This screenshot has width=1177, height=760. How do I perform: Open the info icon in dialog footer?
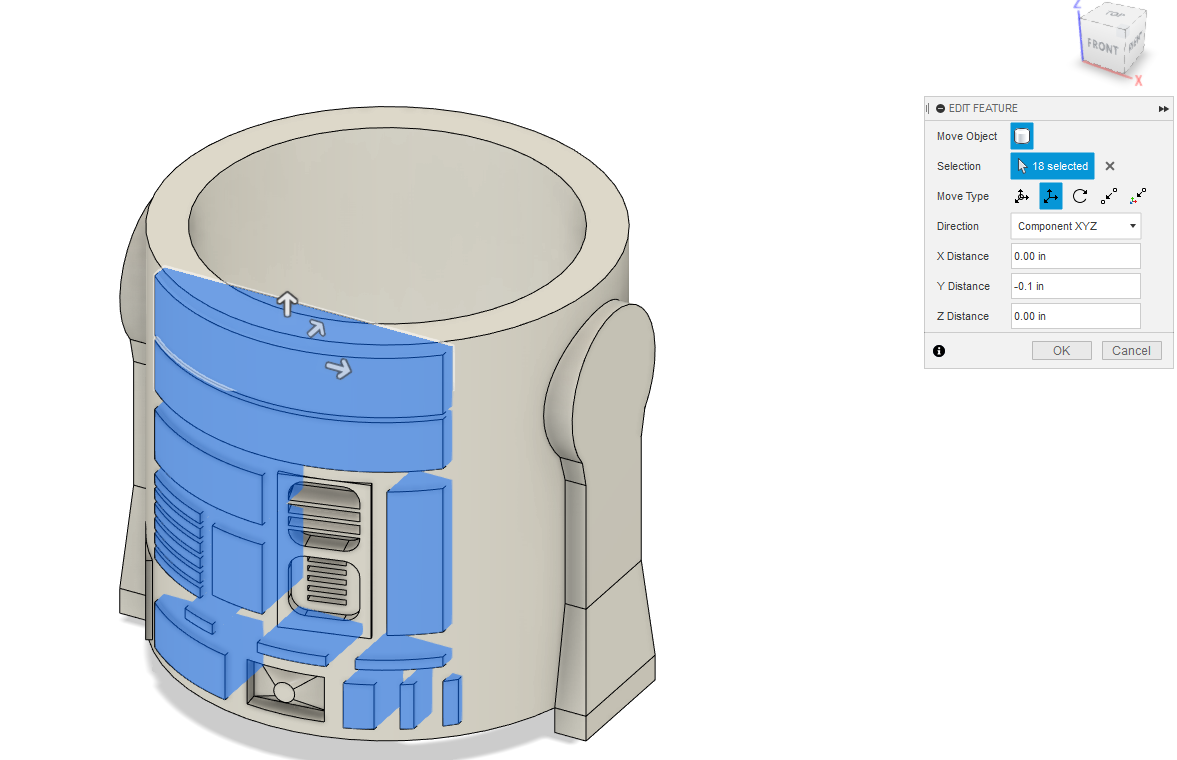tap(939, 351)
